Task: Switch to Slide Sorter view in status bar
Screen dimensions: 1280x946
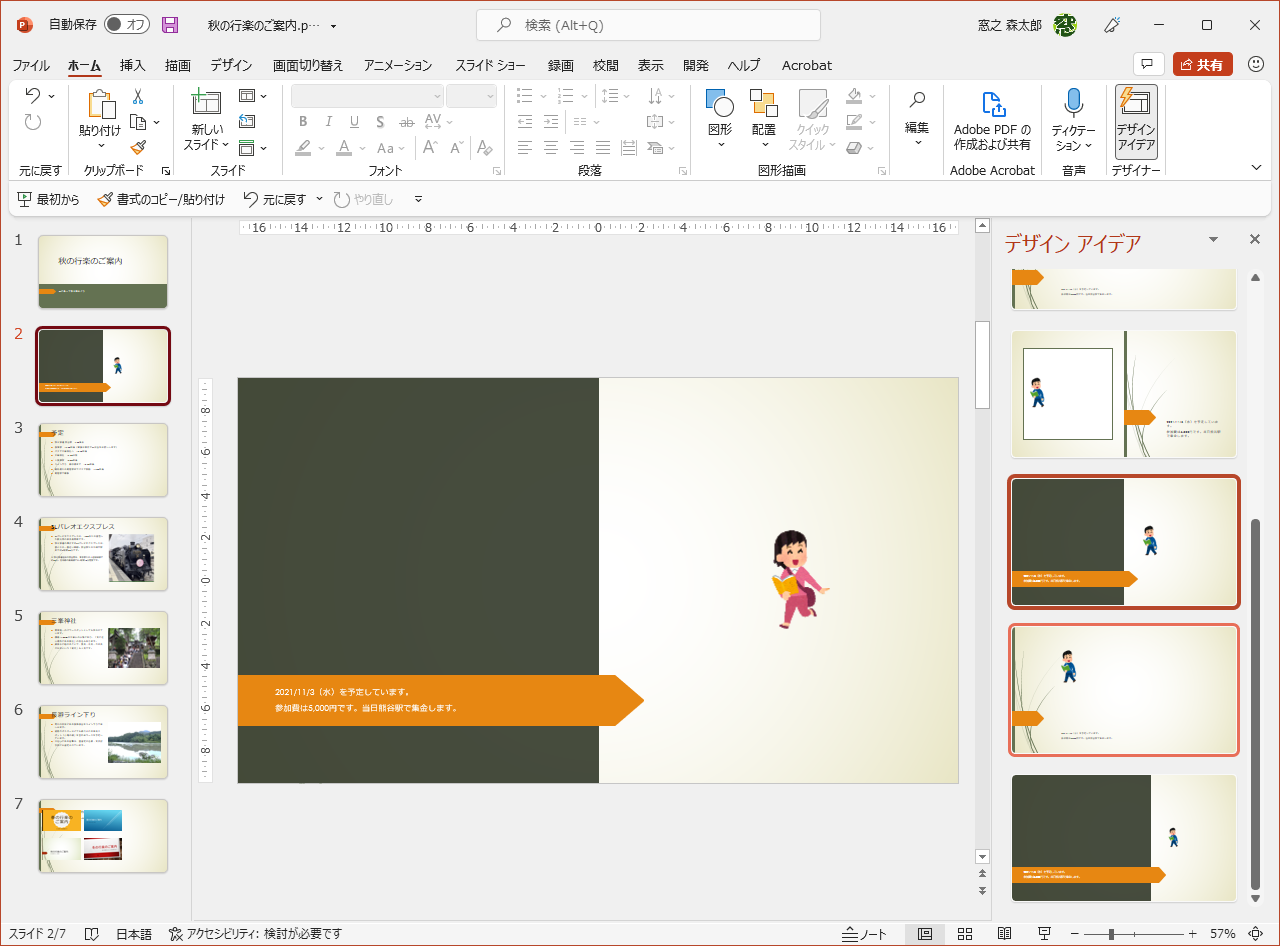Action: click(965, 934)
